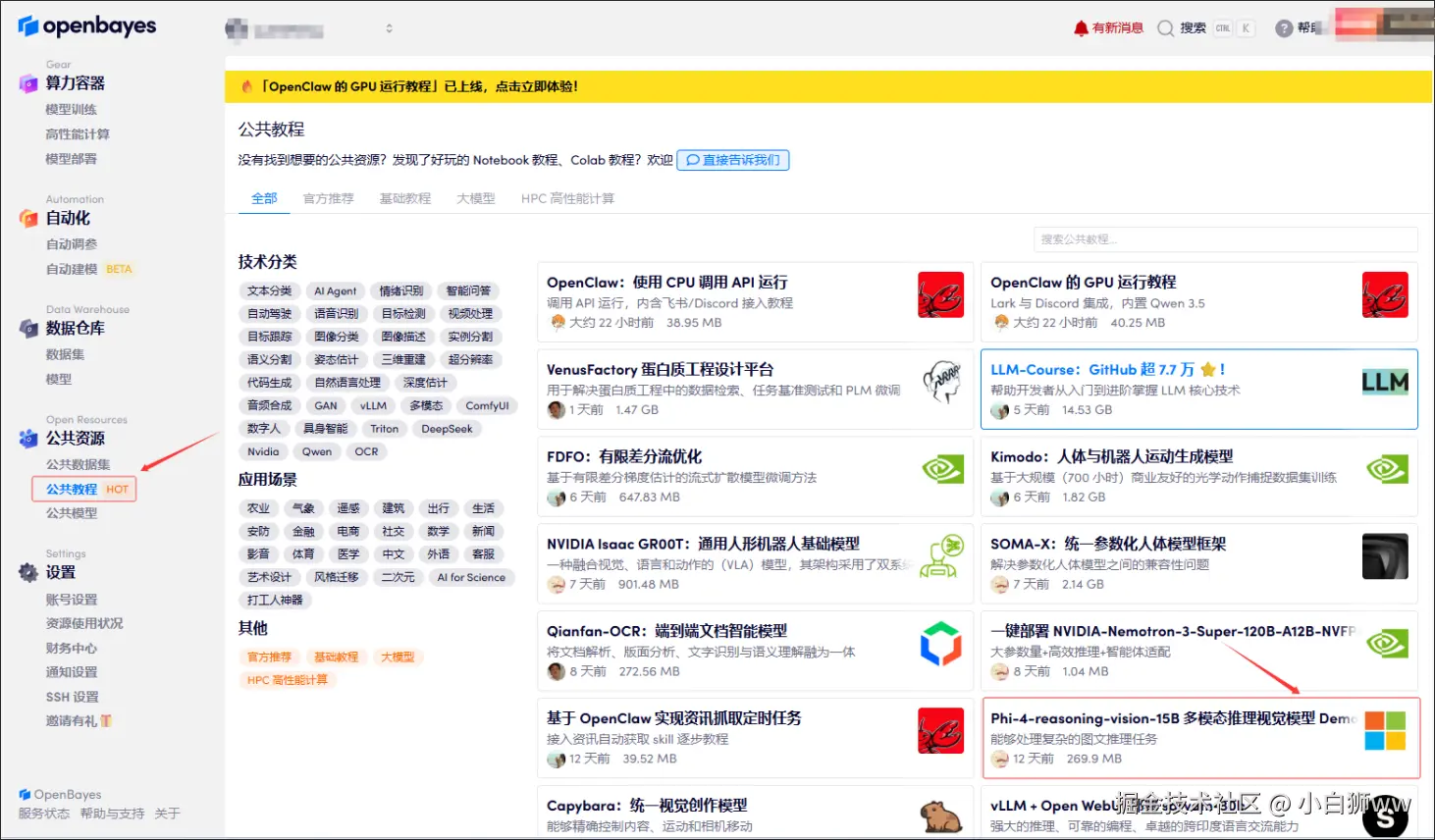Click the OpenClaw GPU tutorial banner text

(419, 86)
